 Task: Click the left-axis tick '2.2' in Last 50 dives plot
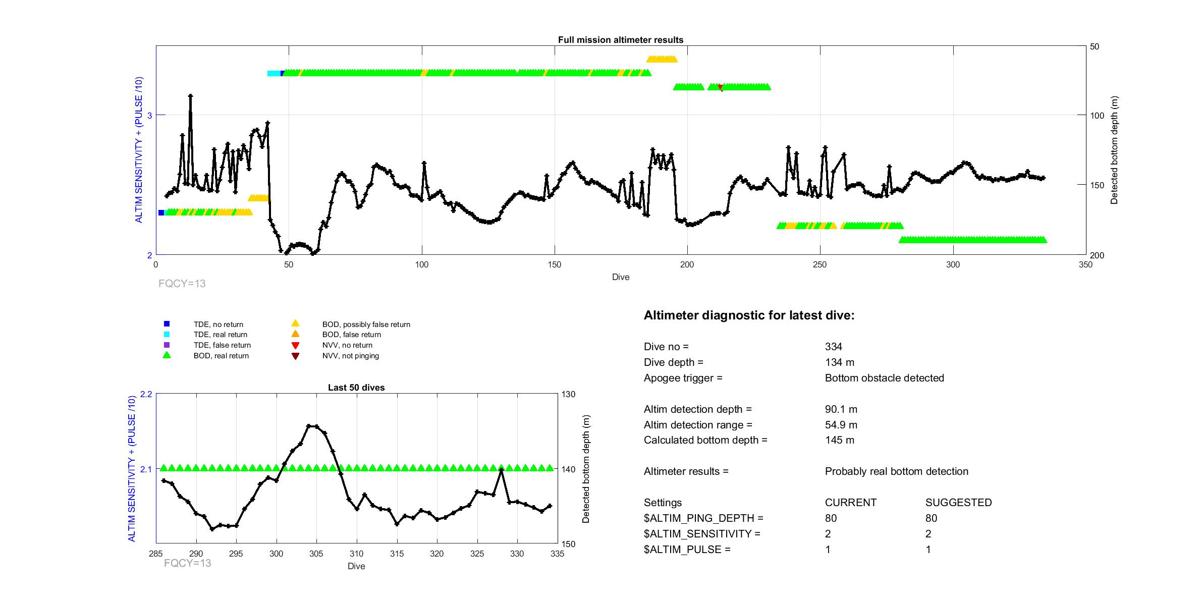coord(146,394)
